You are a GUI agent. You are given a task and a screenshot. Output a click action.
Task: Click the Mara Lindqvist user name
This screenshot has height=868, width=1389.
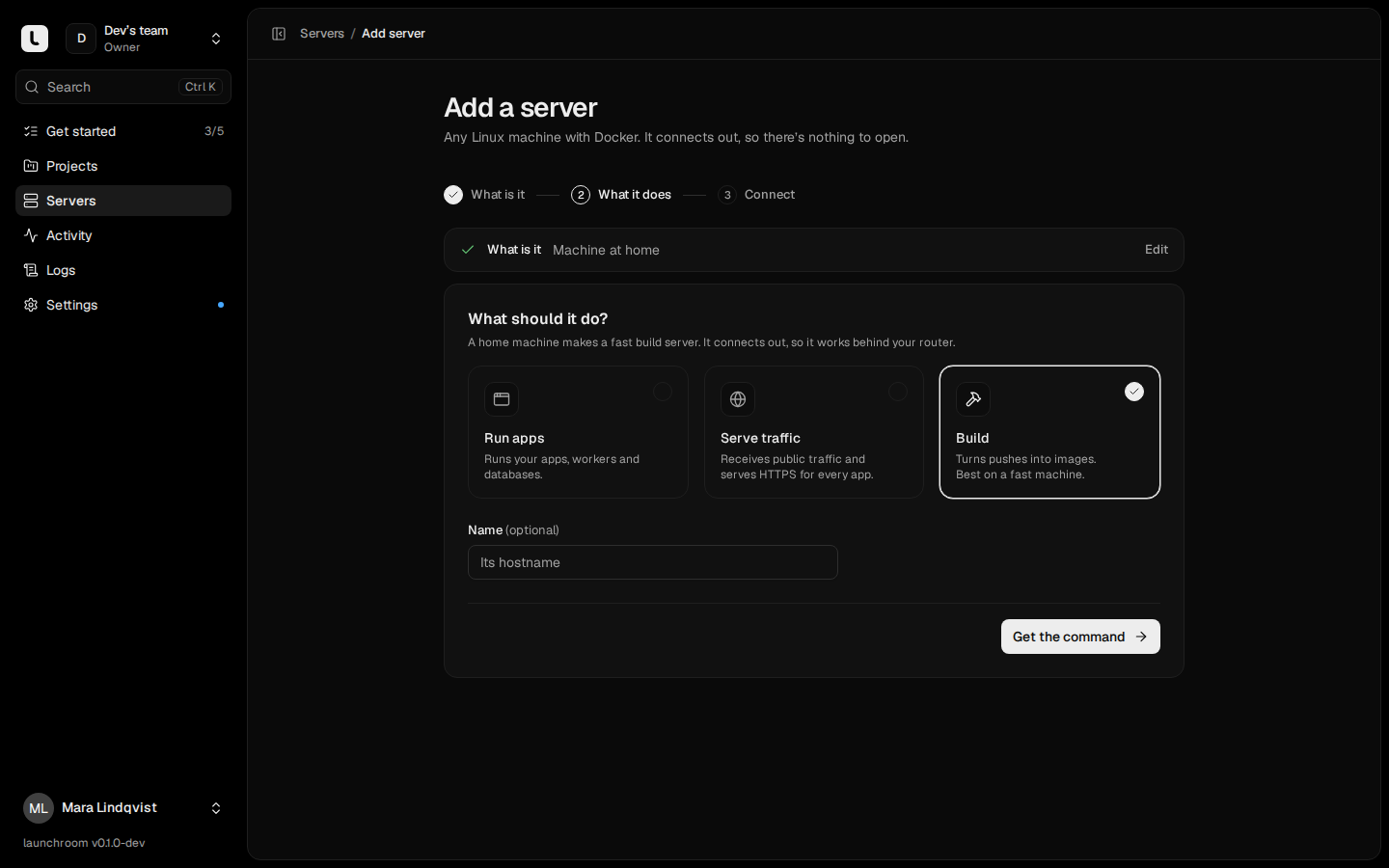coord(109,807)
